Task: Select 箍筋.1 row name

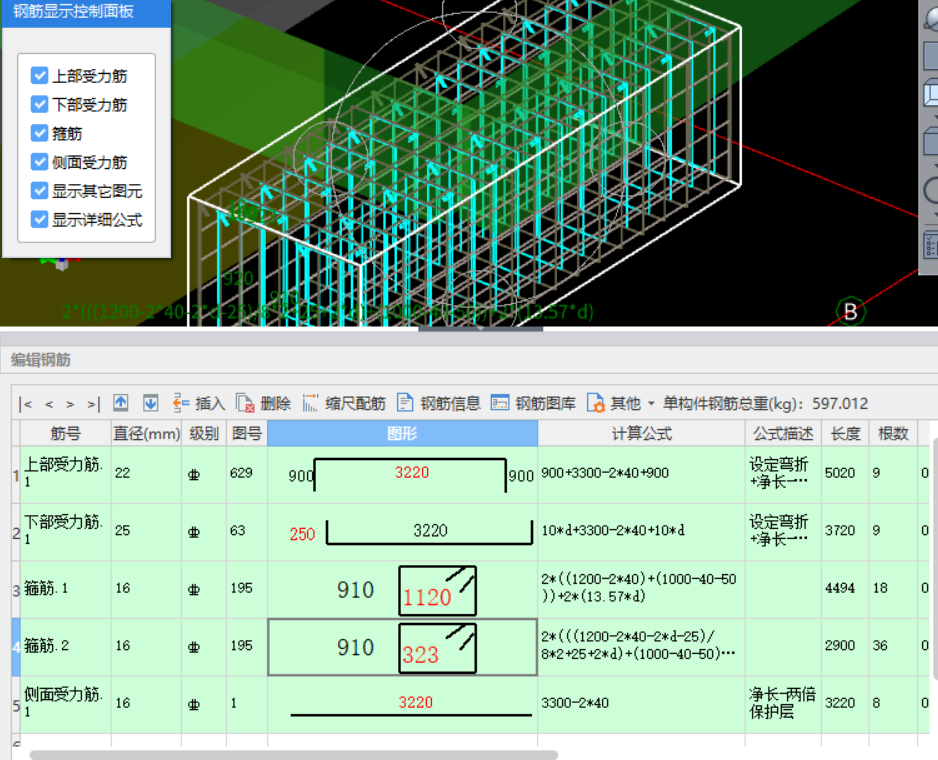Action: [66, 588]
